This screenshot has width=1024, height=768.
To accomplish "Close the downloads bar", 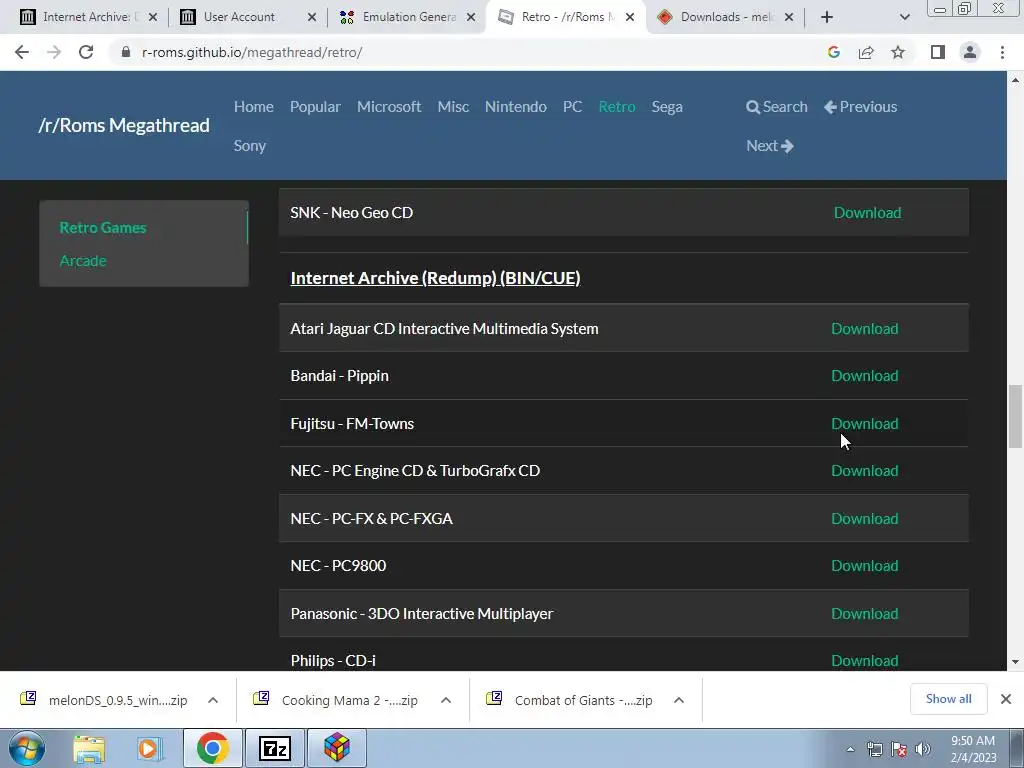I will pyautogui.click(x=1006, y=699).
